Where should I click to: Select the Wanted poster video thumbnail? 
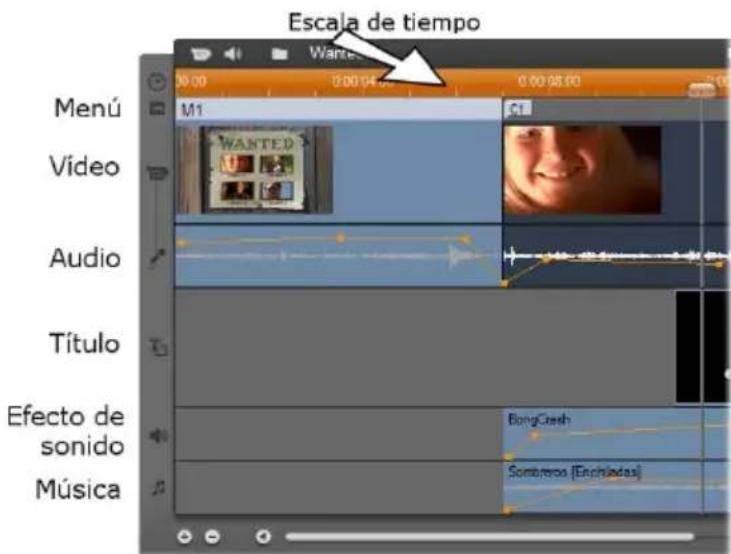[x=255, y=170]
